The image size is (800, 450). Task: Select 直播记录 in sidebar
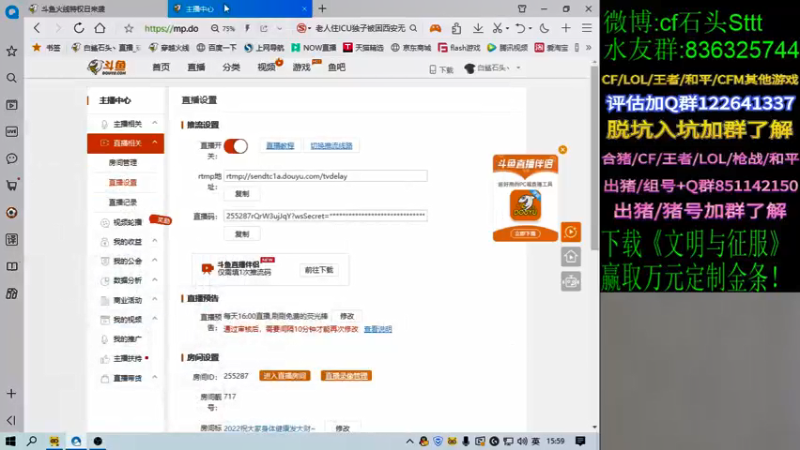123,203
